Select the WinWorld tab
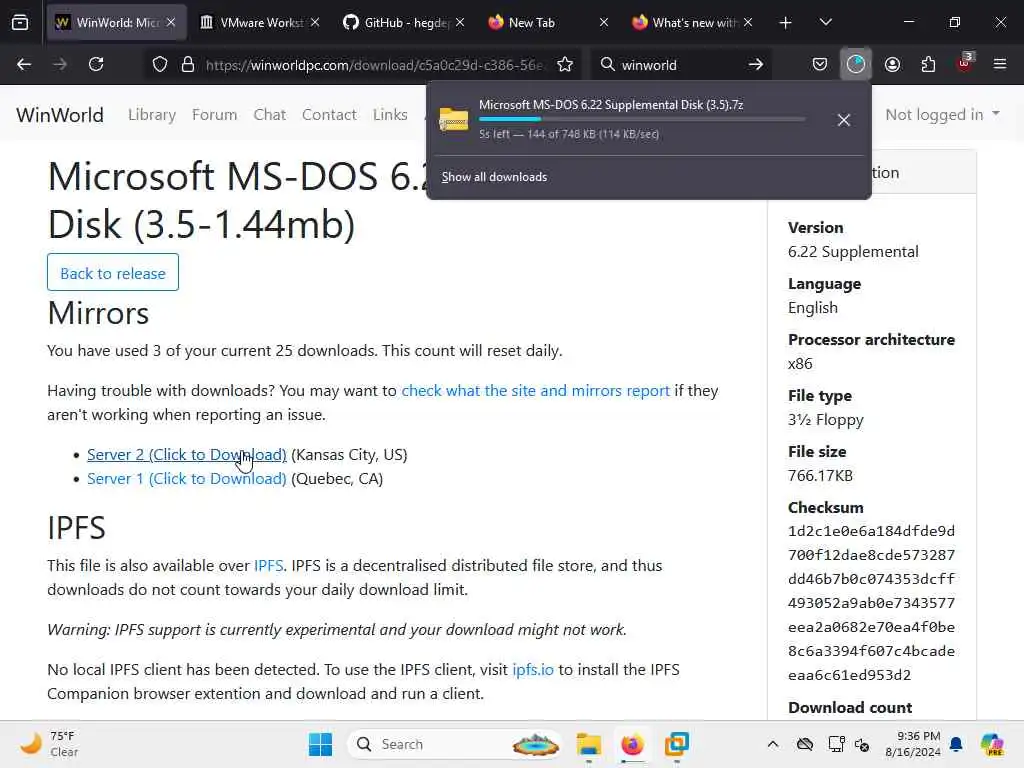 click(x=116, y=23)
